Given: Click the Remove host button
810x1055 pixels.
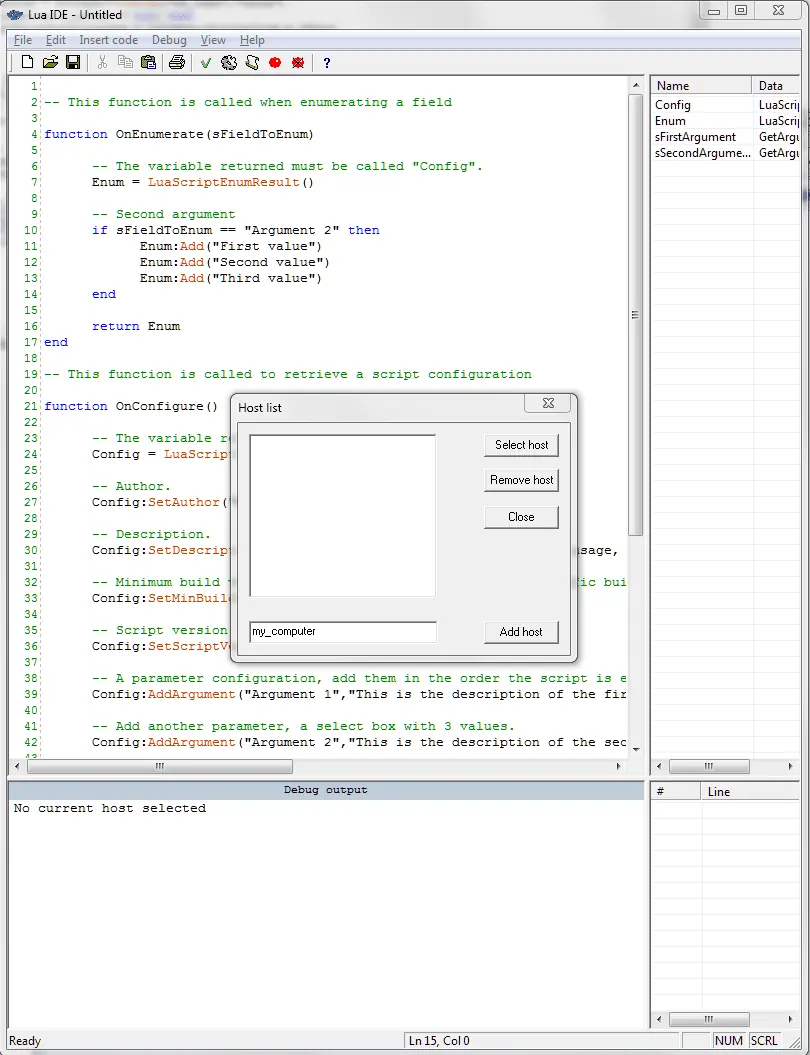Looking at the screenshot, I should point(521,480).
